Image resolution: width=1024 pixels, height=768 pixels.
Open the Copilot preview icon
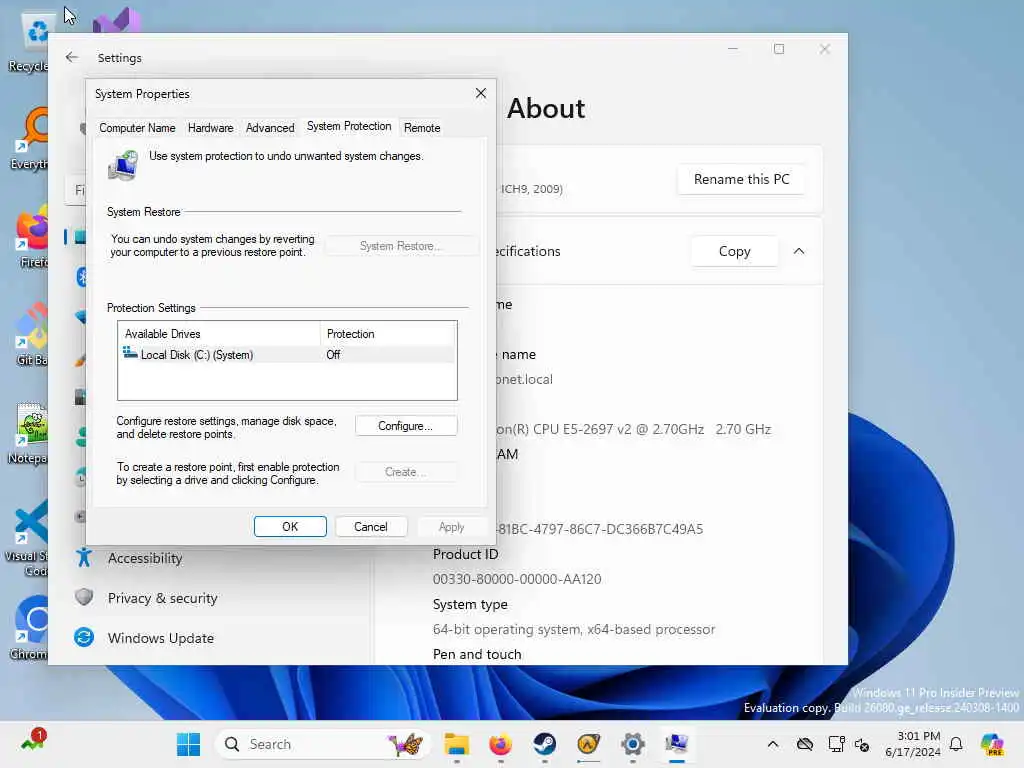992,744
